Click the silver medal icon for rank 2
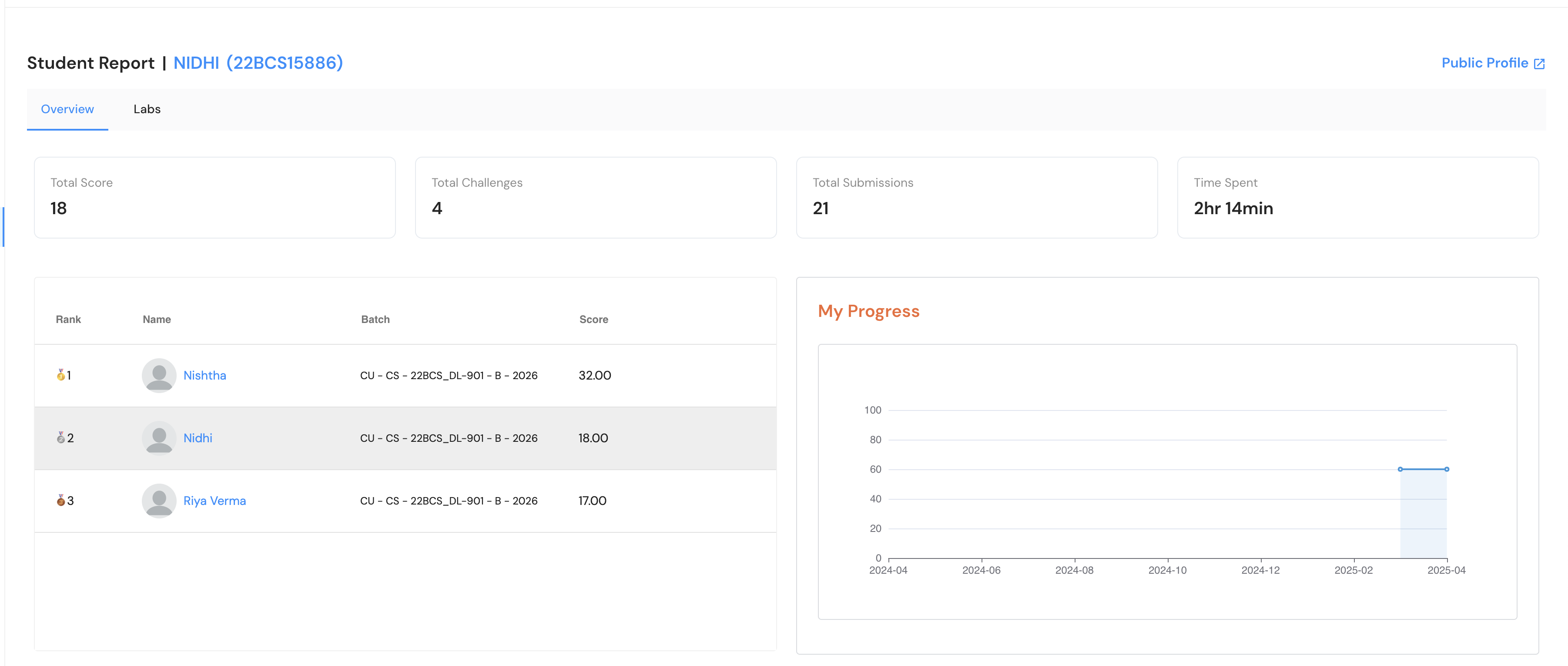Screen dimensions: 1568x666 (x=61, y=438)
